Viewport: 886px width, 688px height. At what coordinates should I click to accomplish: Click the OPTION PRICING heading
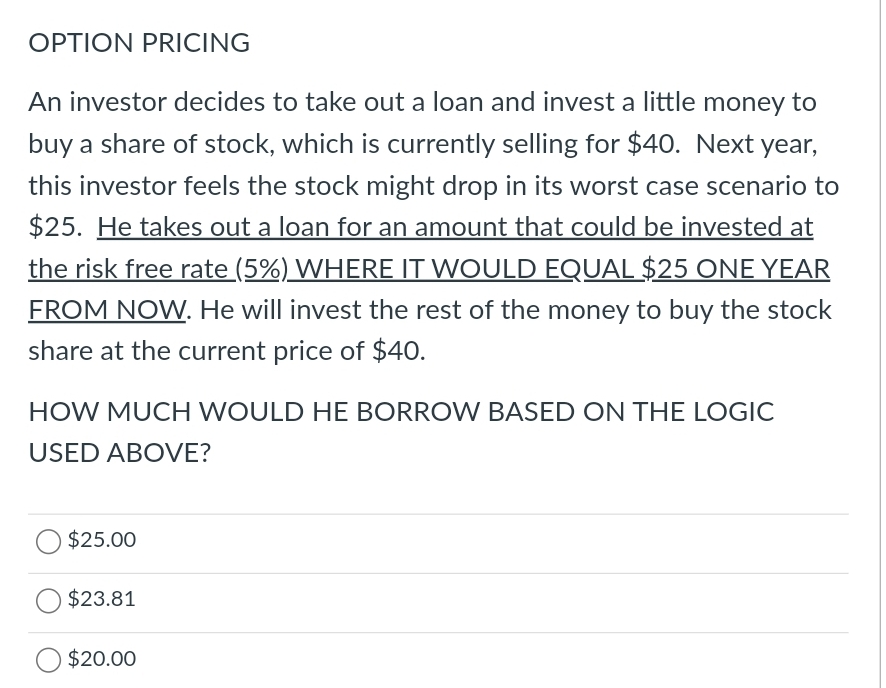(139, 43)
